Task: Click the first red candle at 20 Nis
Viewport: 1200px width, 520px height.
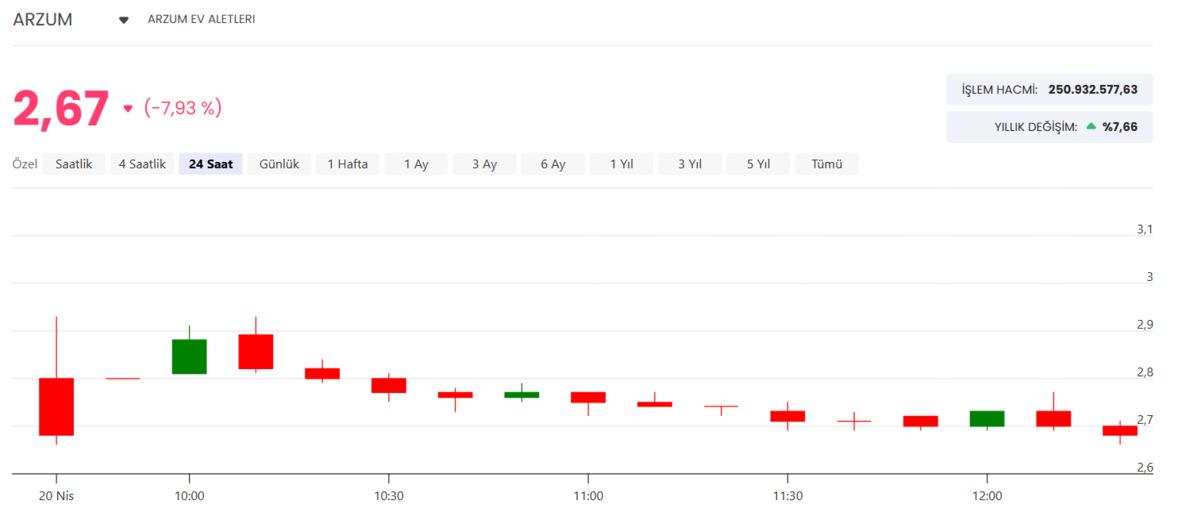Action: point(56,406)
